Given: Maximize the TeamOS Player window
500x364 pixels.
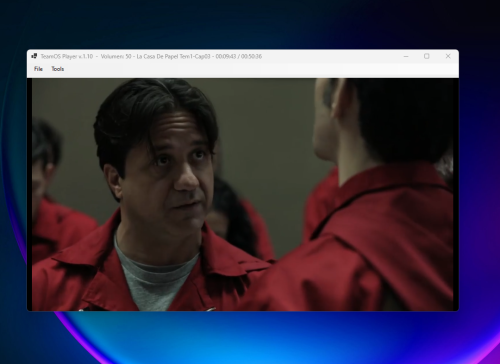Looking at the screenshot, I should tap(427, 56).
